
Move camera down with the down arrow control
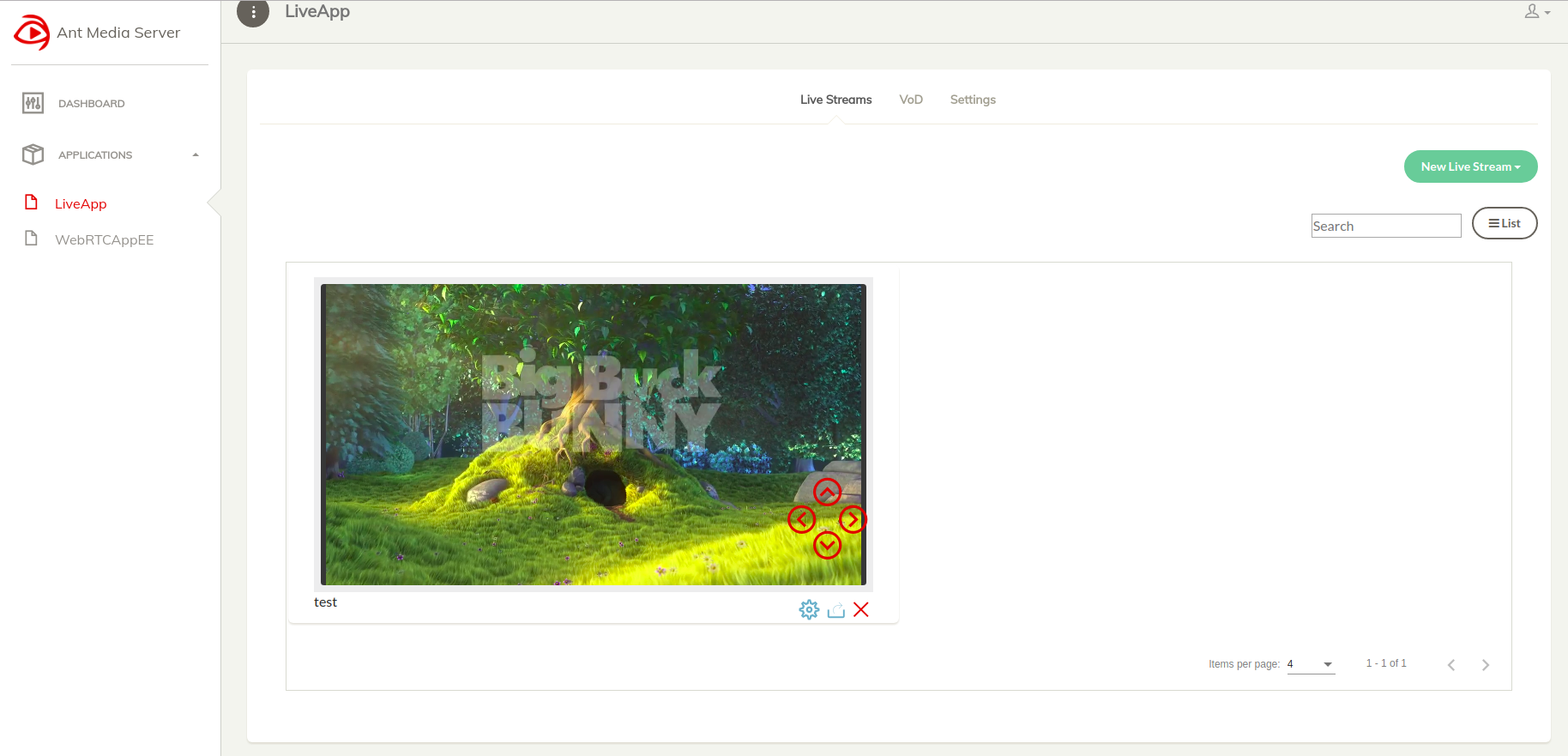(x=827, y=545)
